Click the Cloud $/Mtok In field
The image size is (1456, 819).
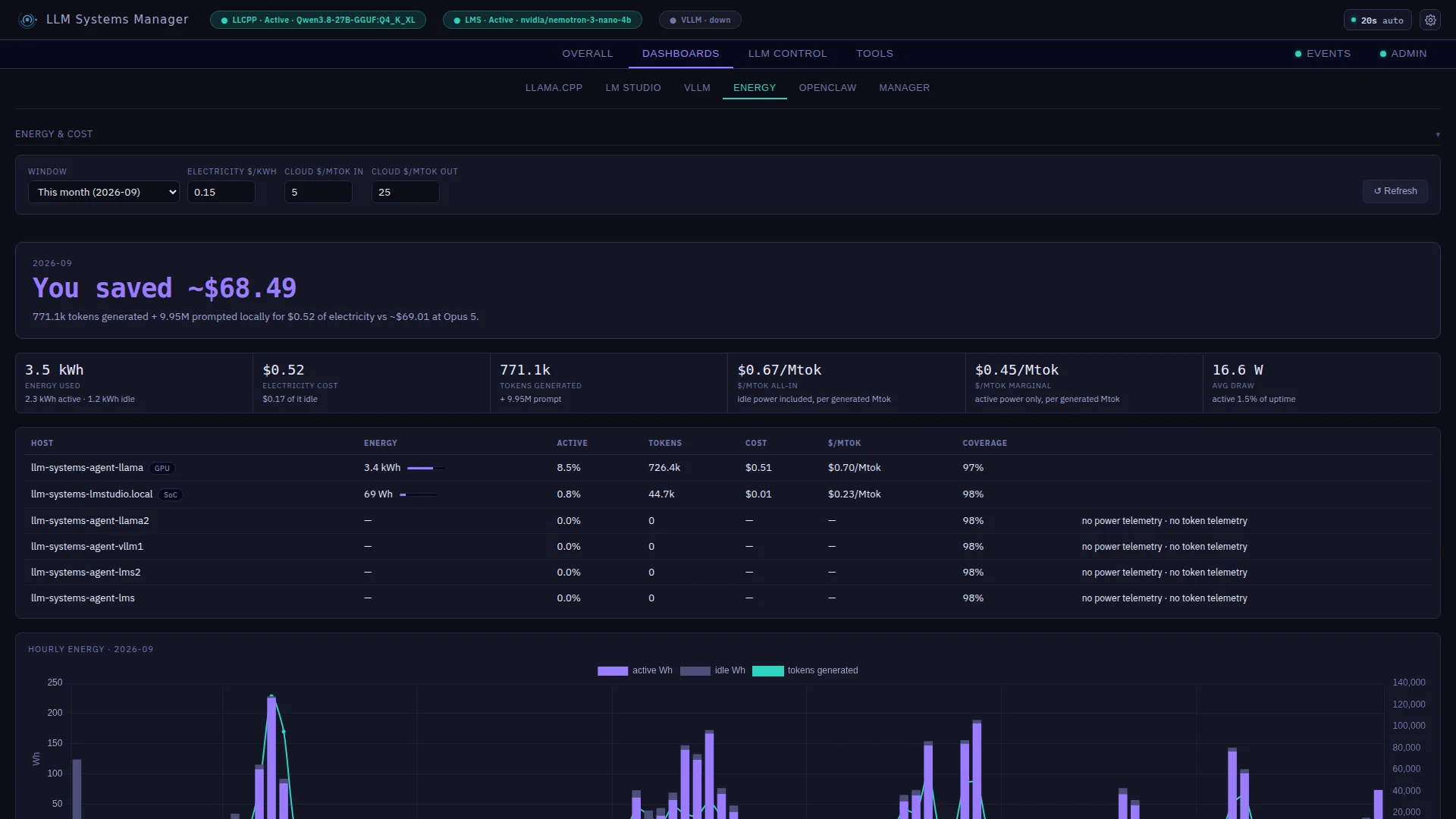pos(318,193)
